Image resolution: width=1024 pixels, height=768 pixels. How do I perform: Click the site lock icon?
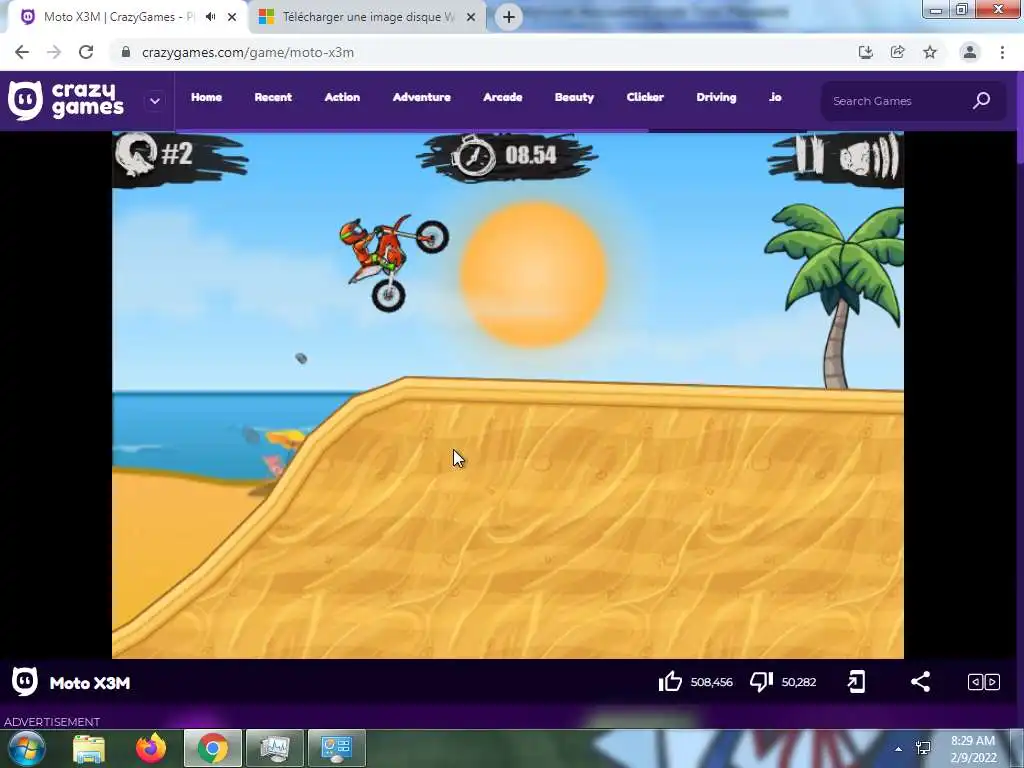(x=125, y=52)
